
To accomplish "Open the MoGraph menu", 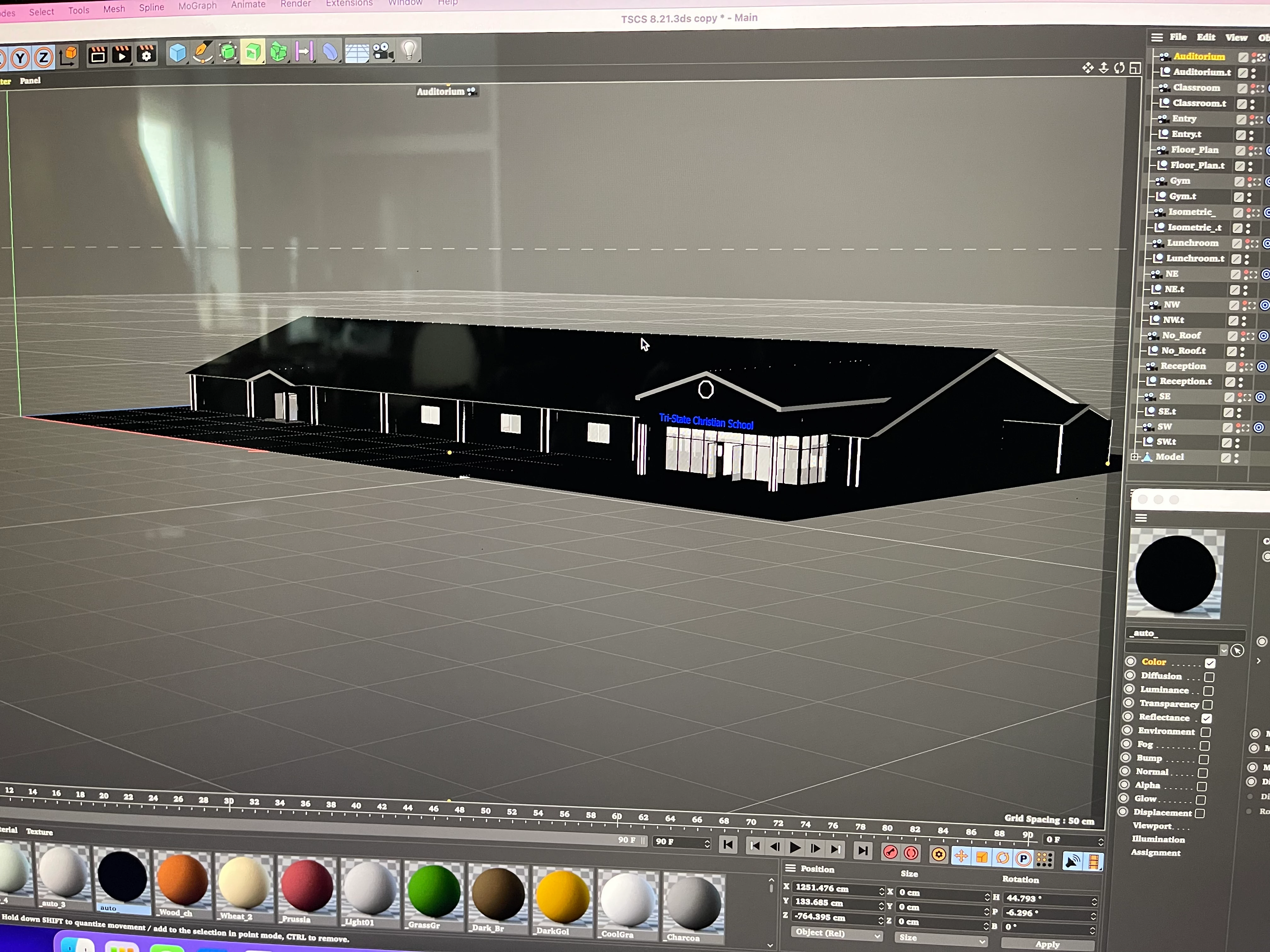I will [x=197, y=6].
